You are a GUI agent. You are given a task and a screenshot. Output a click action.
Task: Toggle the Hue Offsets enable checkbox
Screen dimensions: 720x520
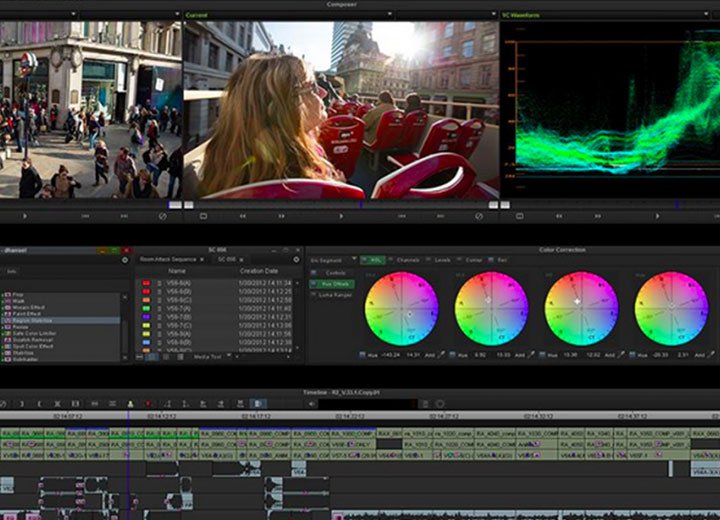[314, 284]
